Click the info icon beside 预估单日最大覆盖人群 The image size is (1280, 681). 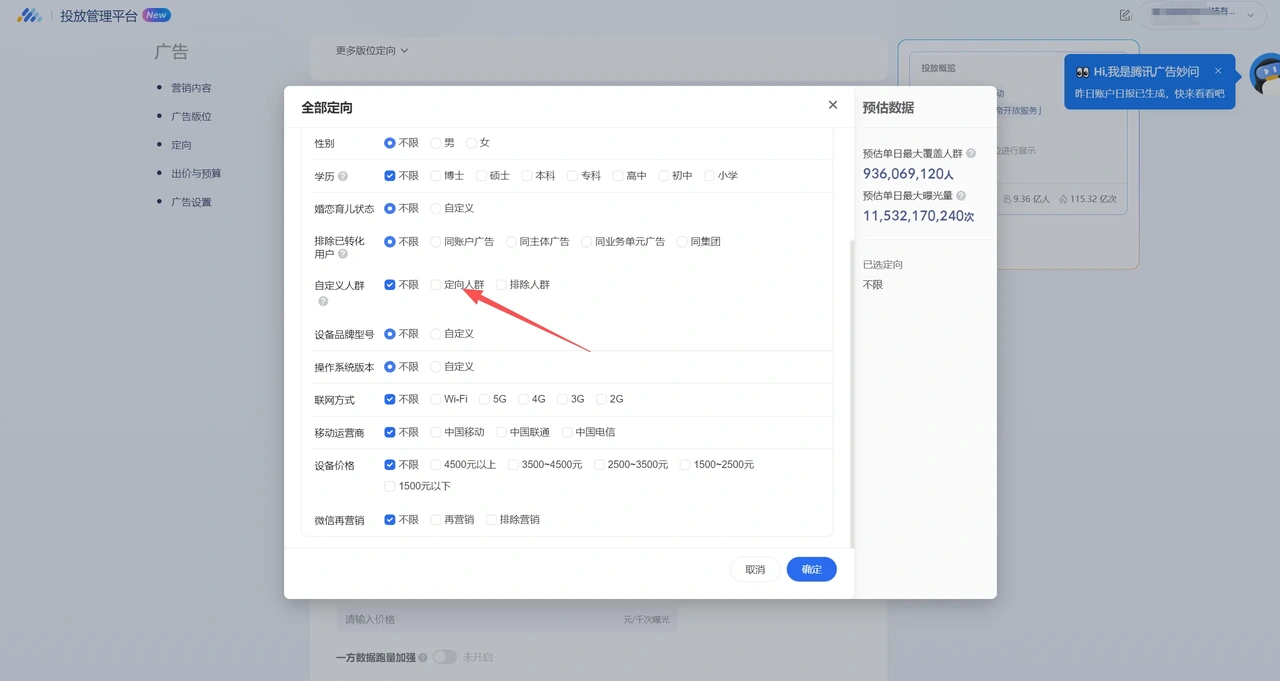971,154
